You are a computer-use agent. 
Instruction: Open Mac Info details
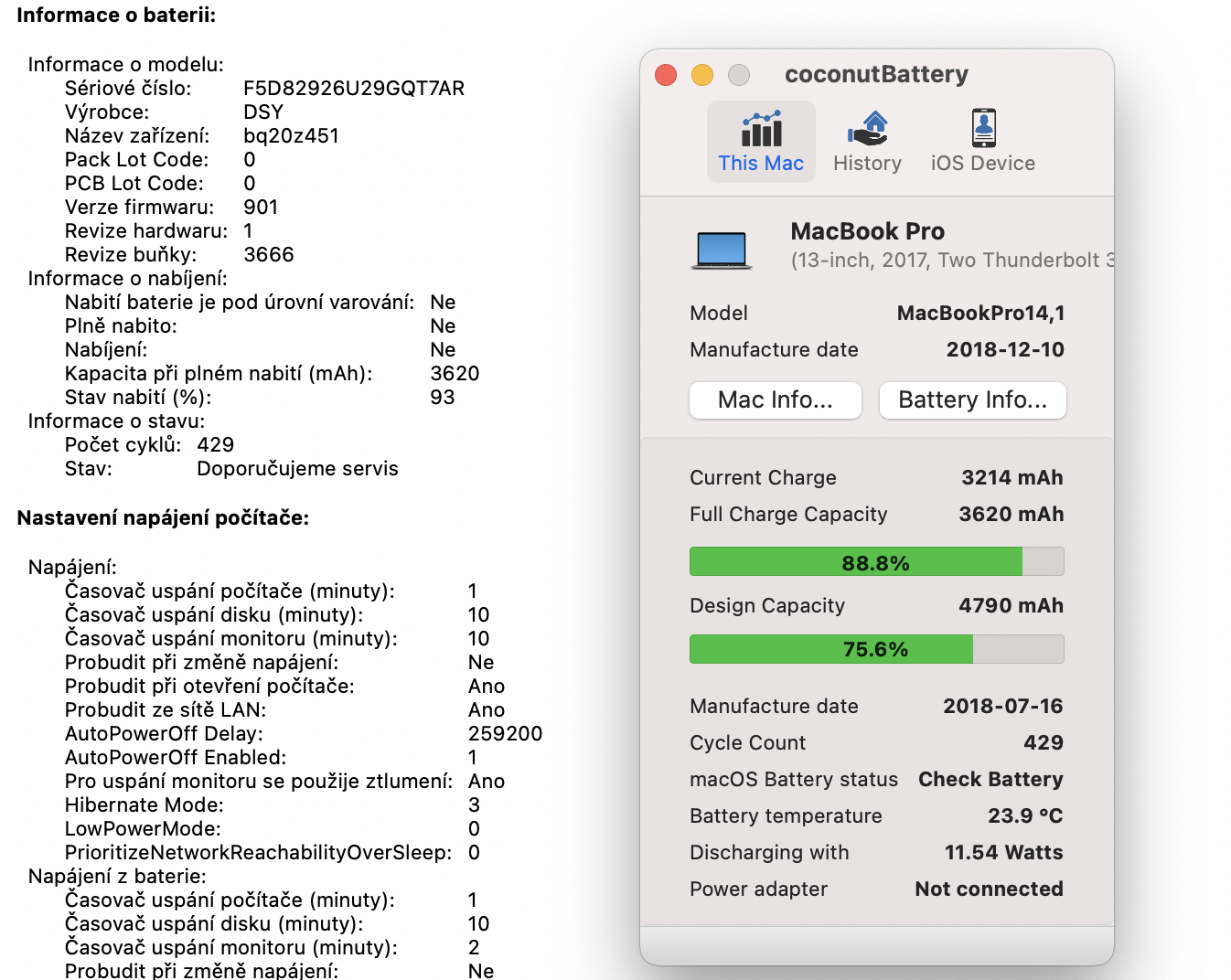pos(776,400)
